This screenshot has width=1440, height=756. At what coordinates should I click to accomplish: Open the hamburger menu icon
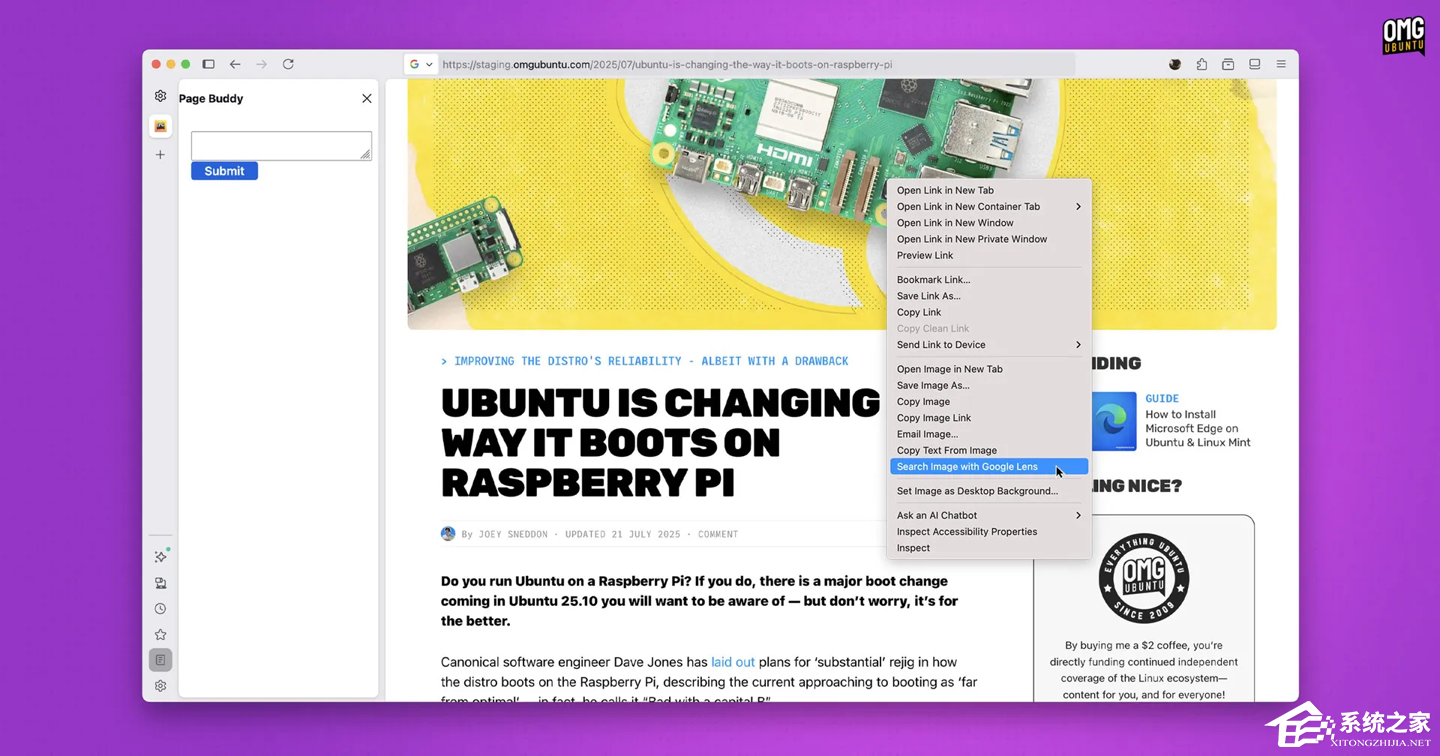pos(1281,64)
